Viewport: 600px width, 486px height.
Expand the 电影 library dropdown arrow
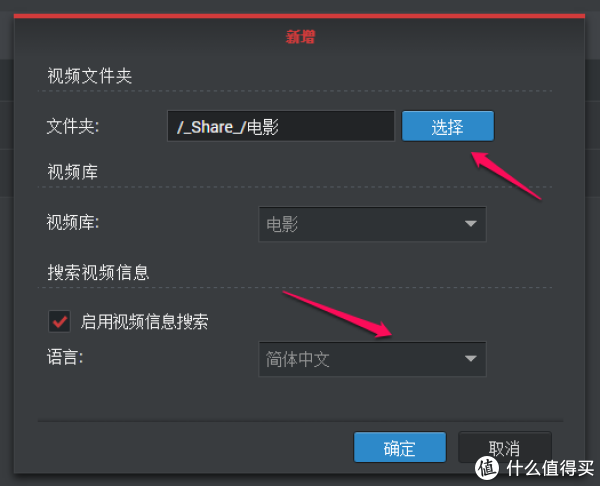tap(470, 224)
